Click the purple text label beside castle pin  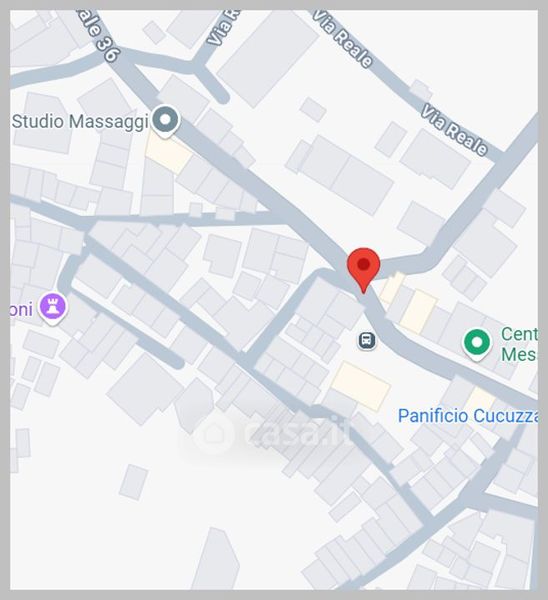coord(22,309)
